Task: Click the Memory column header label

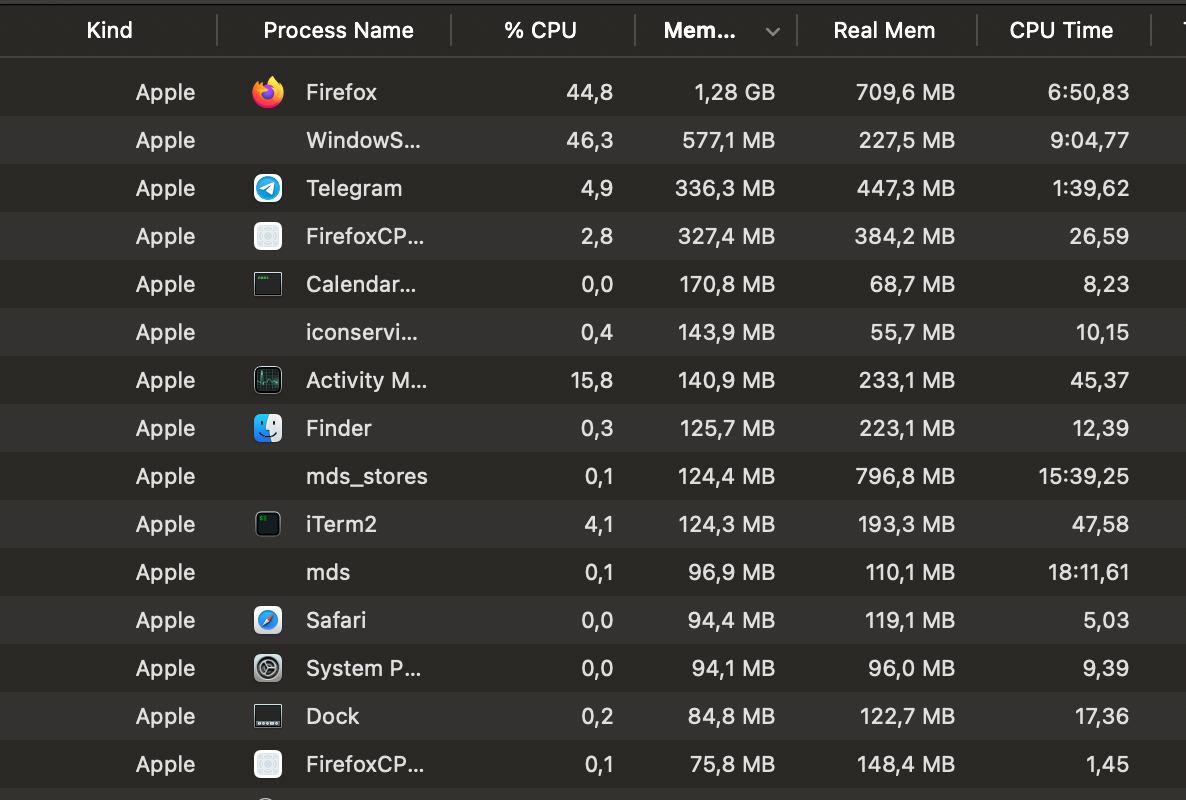Action: [x=699, y=31]
